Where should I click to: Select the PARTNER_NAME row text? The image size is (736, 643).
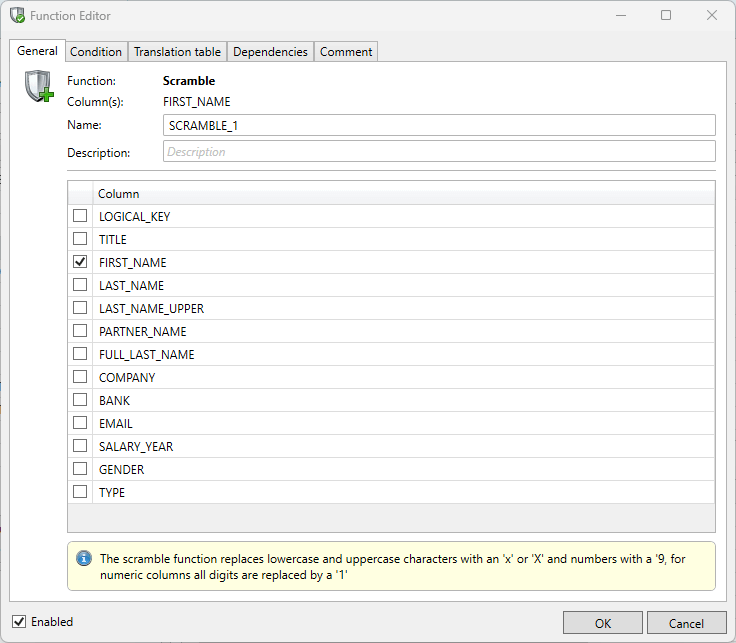pyautogui.click(x=142, y=332)
